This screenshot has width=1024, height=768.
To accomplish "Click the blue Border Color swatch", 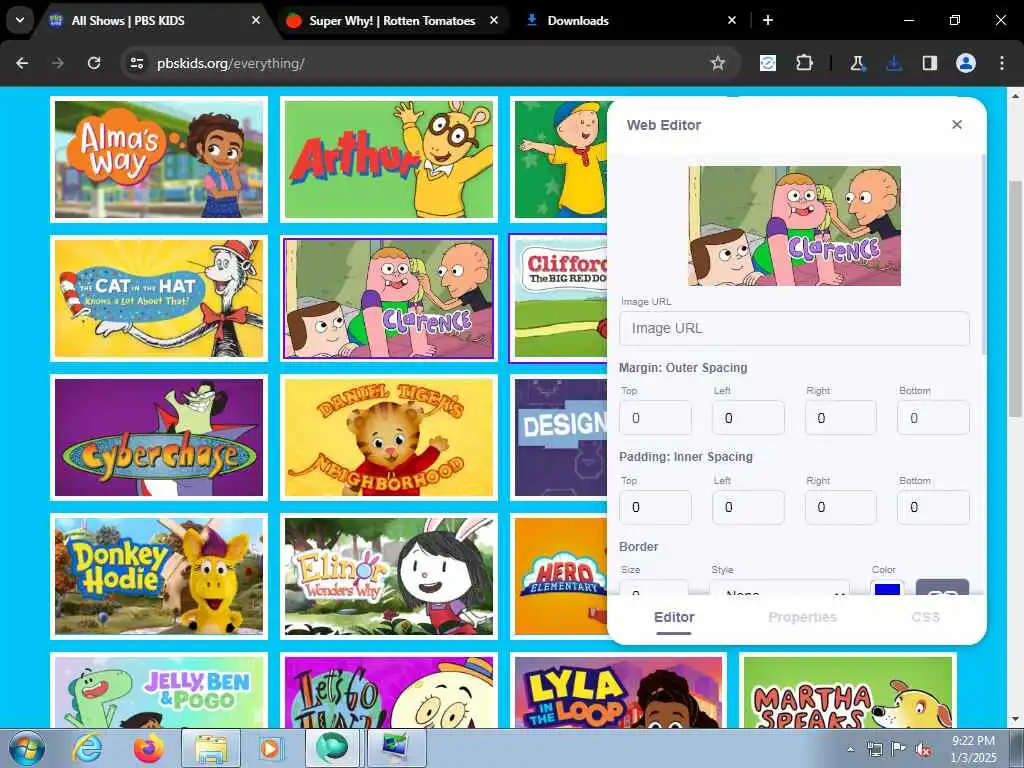I will (887, 588).
